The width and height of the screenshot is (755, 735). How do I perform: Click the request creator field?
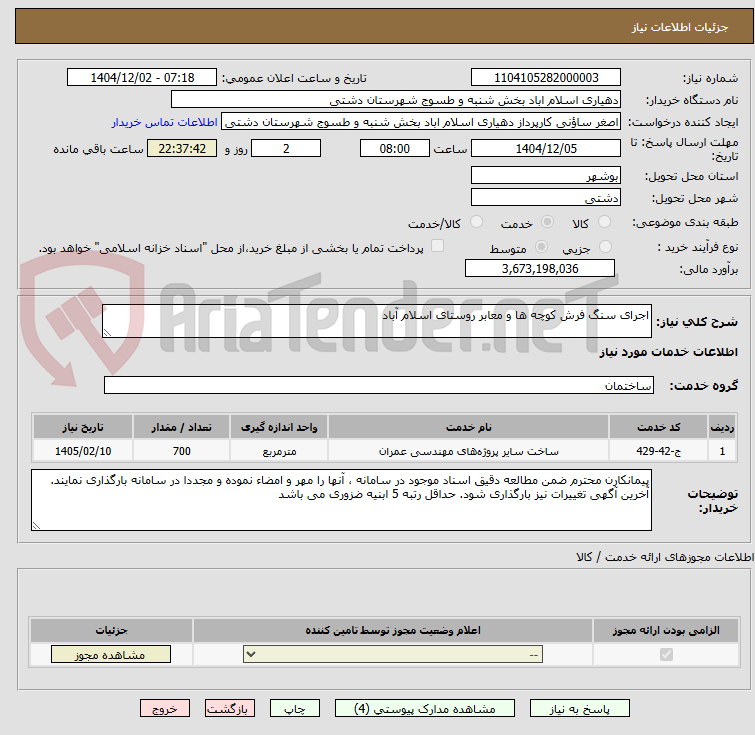click(x=421, y=122)
